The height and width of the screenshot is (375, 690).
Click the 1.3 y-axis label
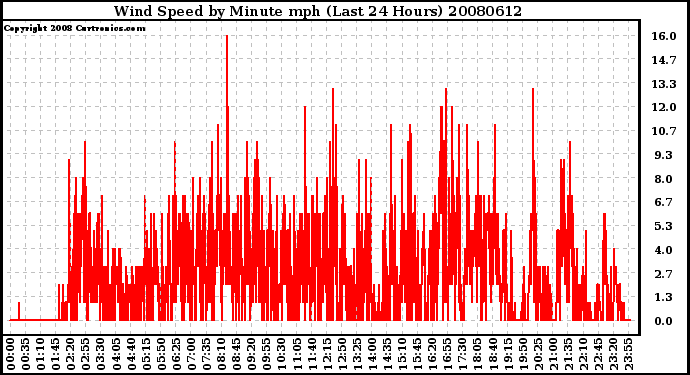click(664, 297)
